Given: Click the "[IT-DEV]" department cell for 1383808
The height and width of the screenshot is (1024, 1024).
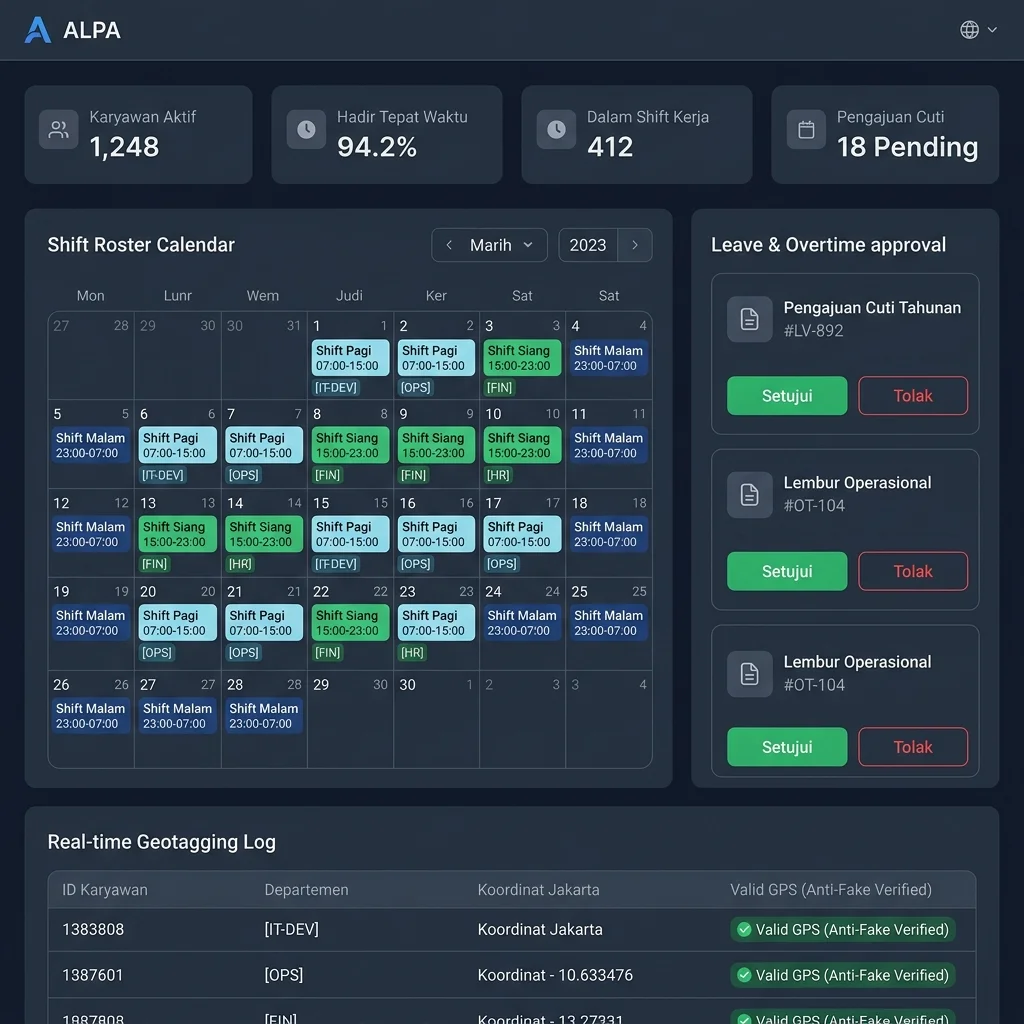Looking at the screenshot, I should tap(291, 929).
